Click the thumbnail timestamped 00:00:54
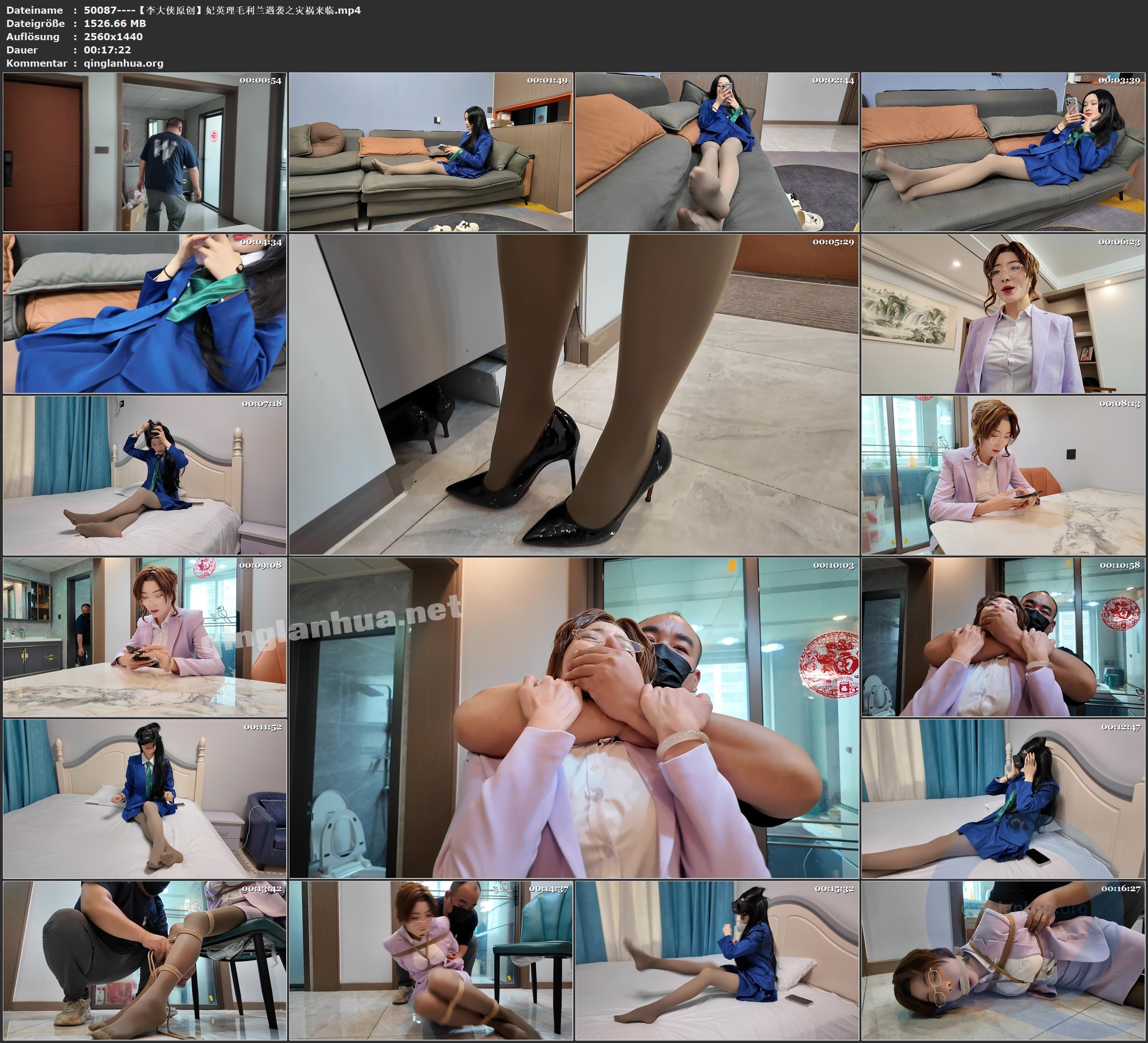This screenshot has height=1043, width=1148. 145,151
